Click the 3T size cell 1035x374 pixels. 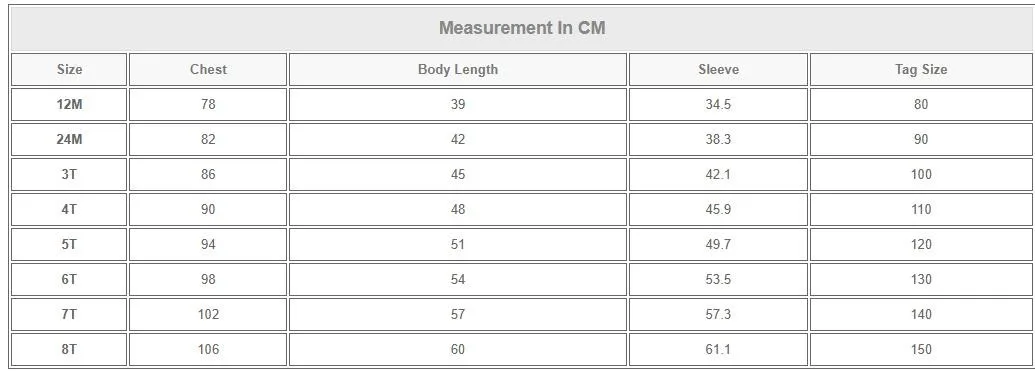[x=69, y=174]
